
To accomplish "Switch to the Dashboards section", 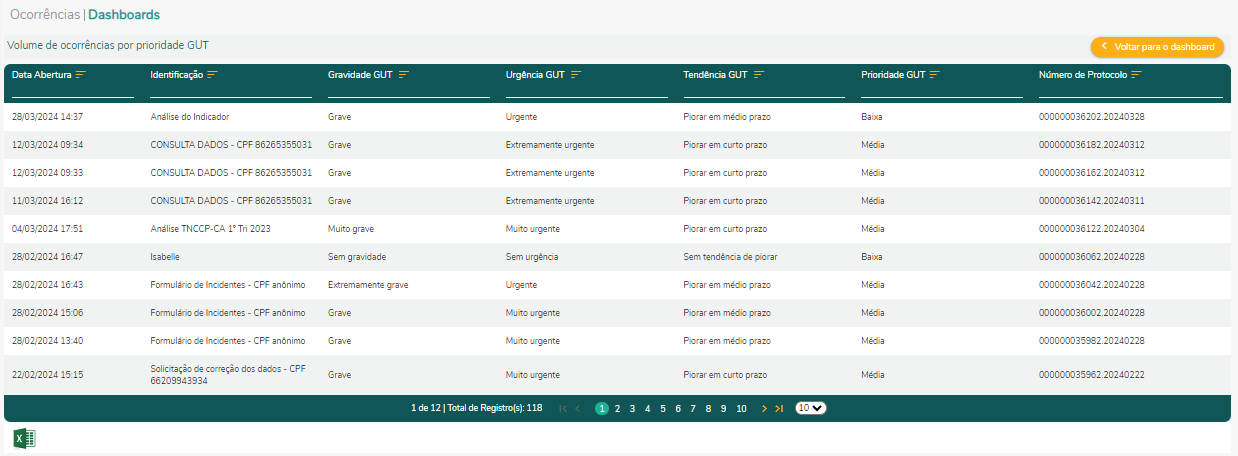I will click(124, 15).
